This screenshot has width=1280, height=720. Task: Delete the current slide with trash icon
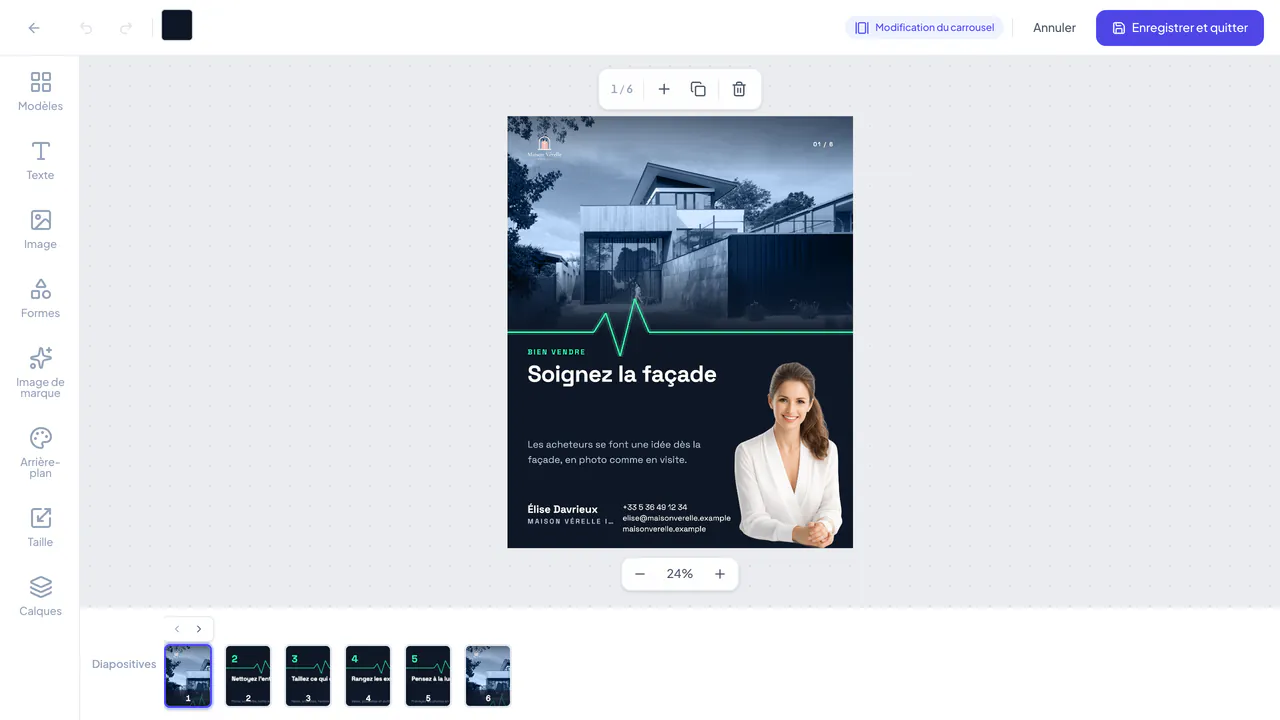(x=739, y=89)
